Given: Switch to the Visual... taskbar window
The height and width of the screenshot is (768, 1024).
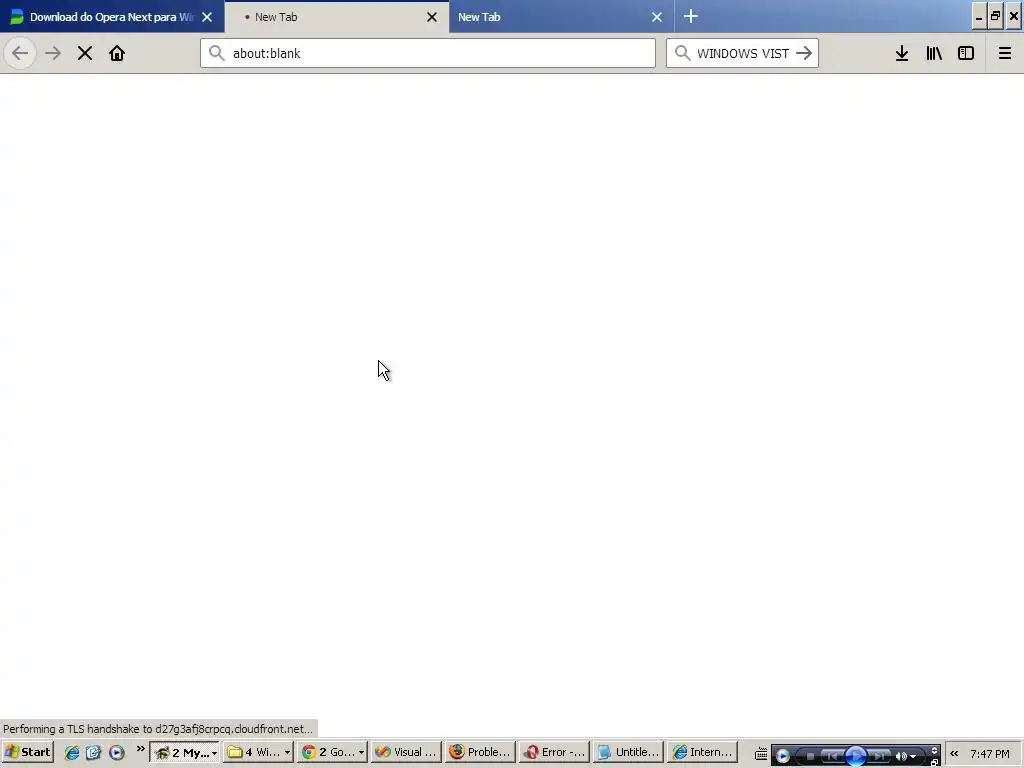Looking at the screenshot, I should click(x=406, y=752).
